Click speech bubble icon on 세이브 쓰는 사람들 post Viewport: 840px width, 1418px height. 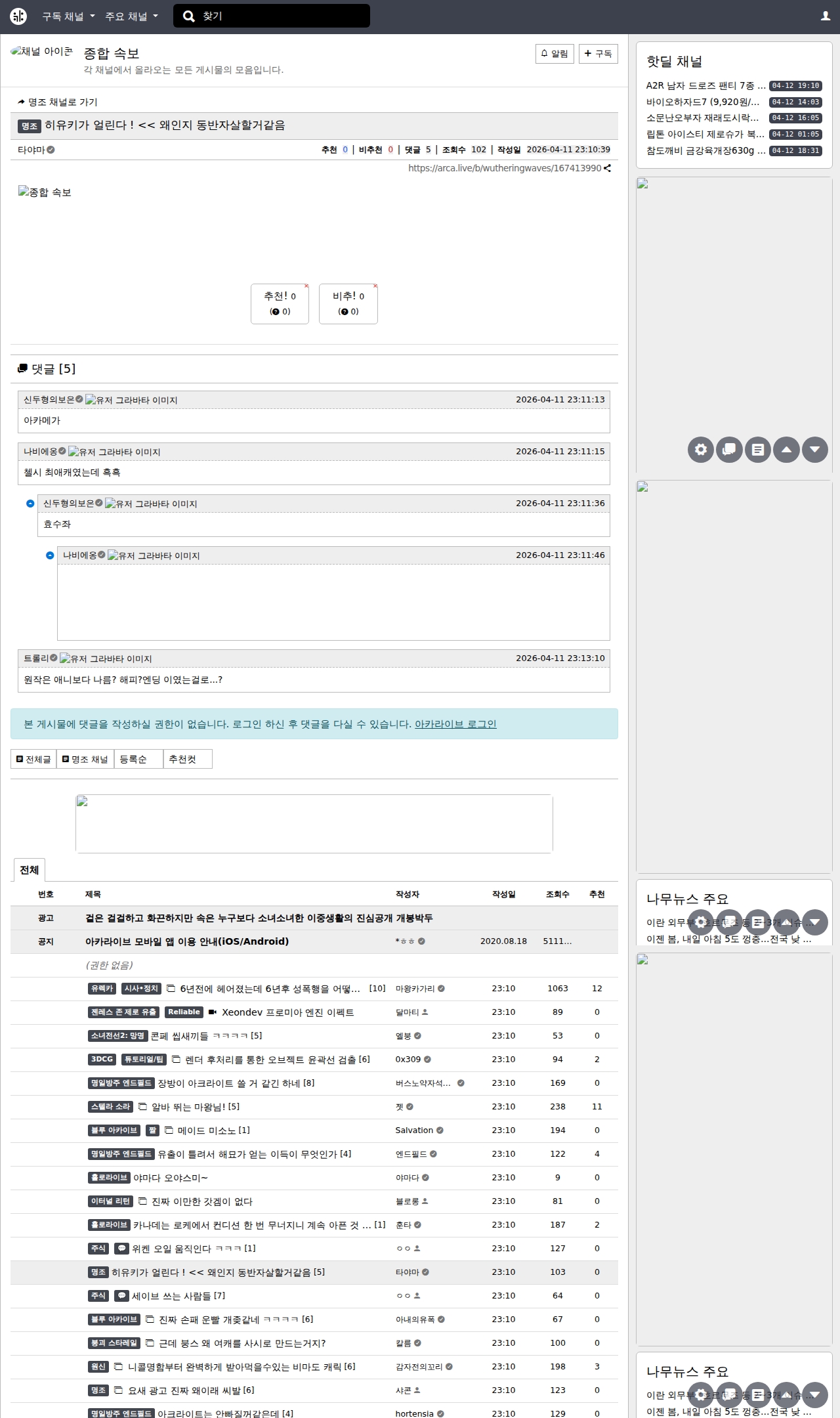[121, 1296]
